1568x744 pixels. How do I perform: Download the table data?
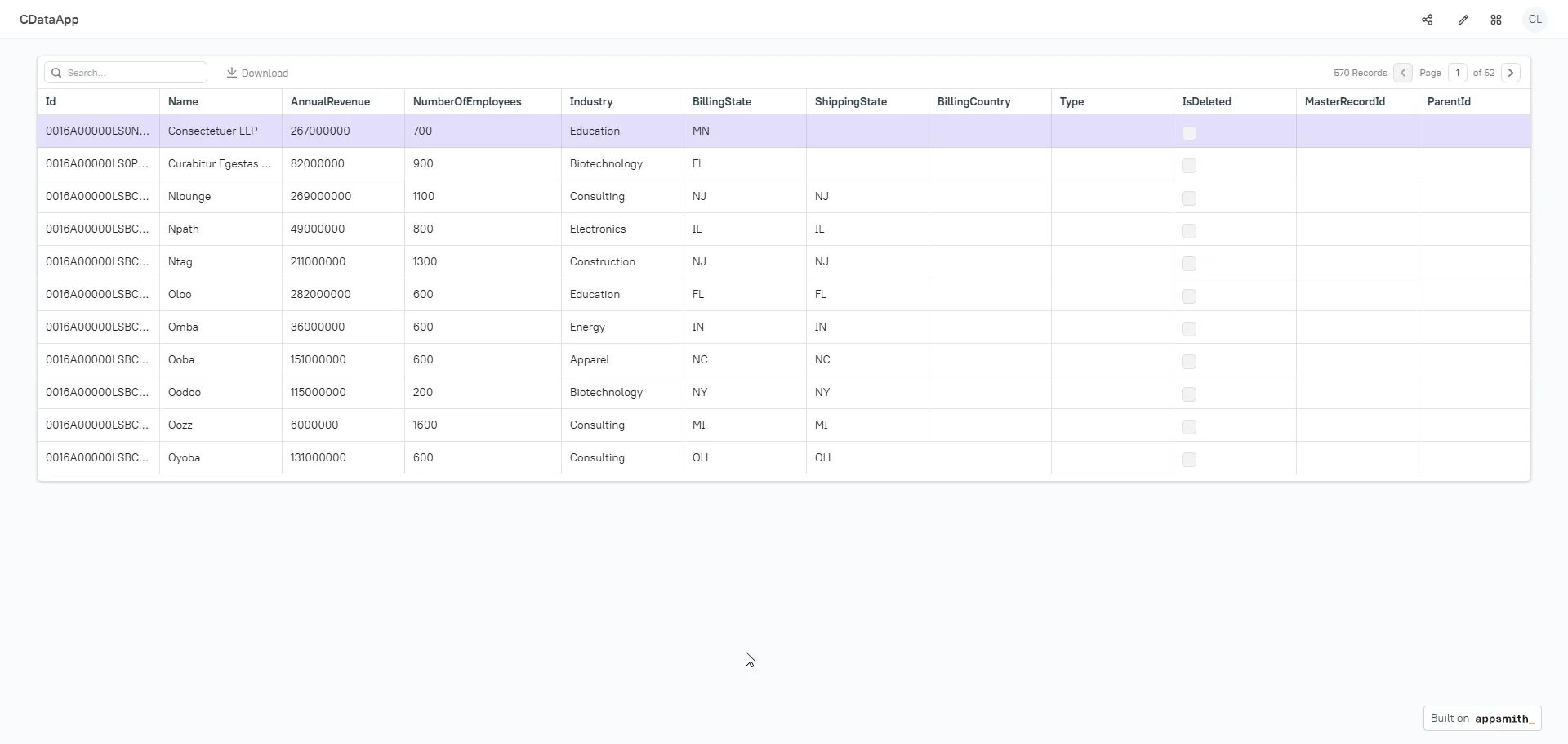pyautogui.click(x=257, y=73)
